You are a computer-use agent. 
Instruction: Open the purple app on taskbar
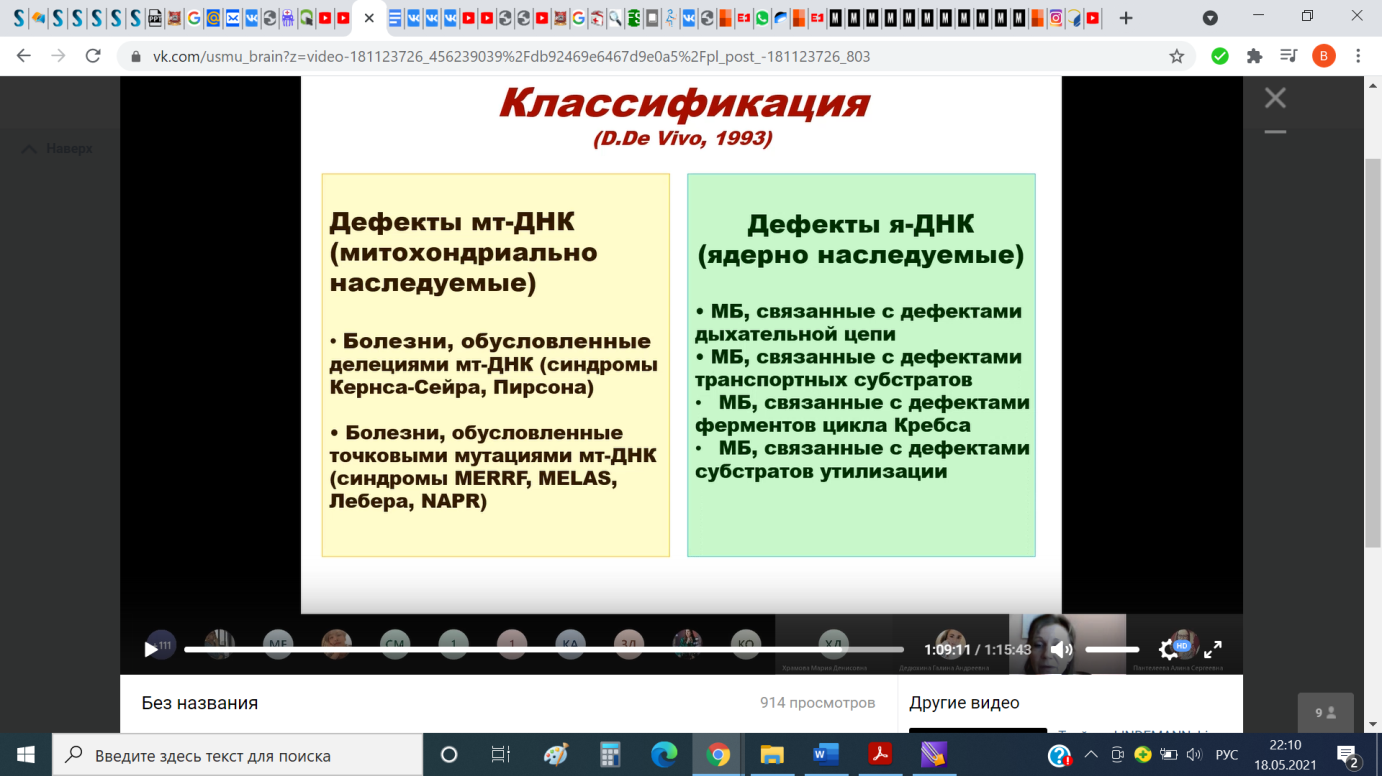(933, 755)
